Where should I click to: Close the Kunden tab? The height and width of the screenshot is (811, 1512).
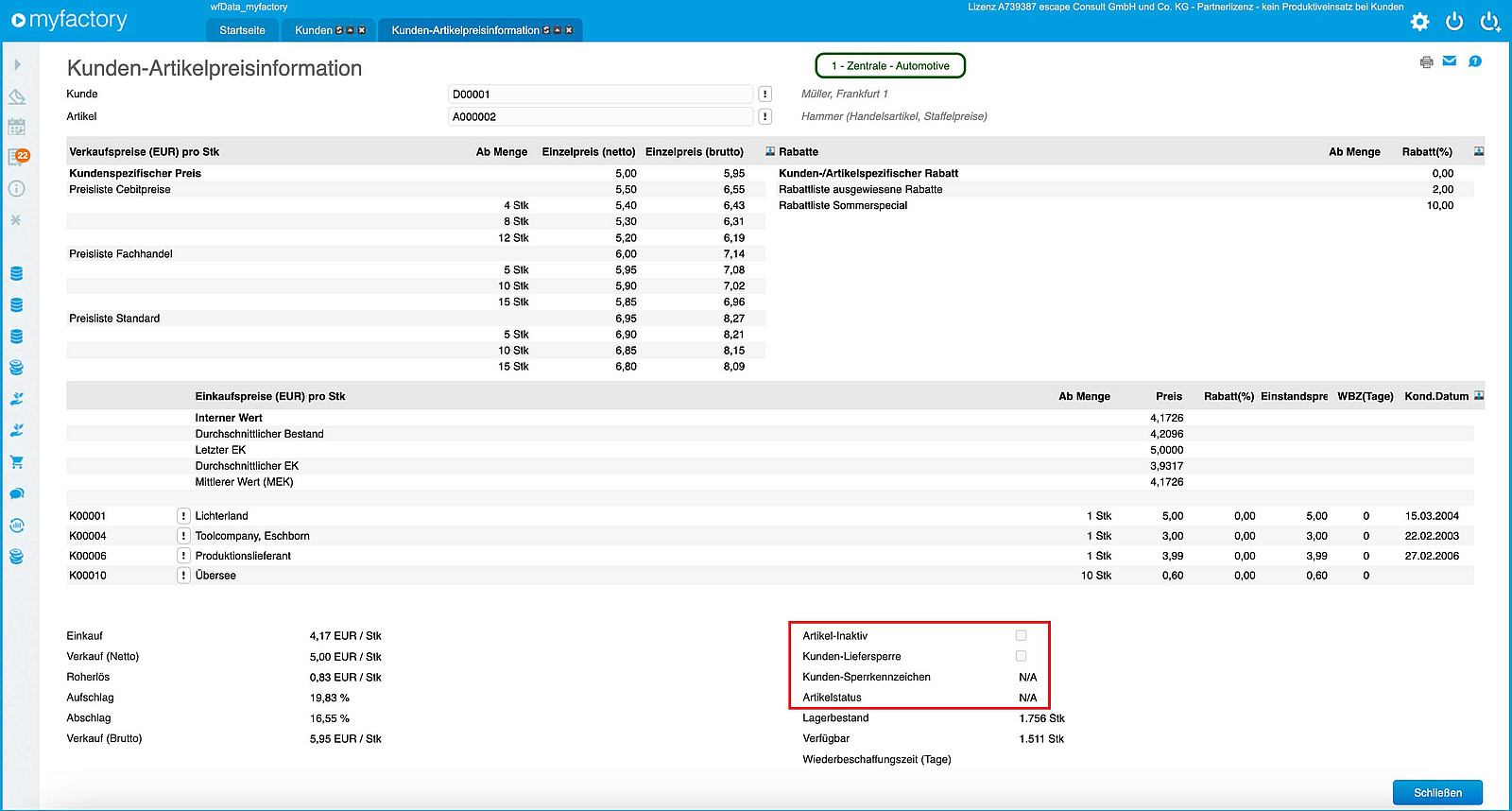362,30
